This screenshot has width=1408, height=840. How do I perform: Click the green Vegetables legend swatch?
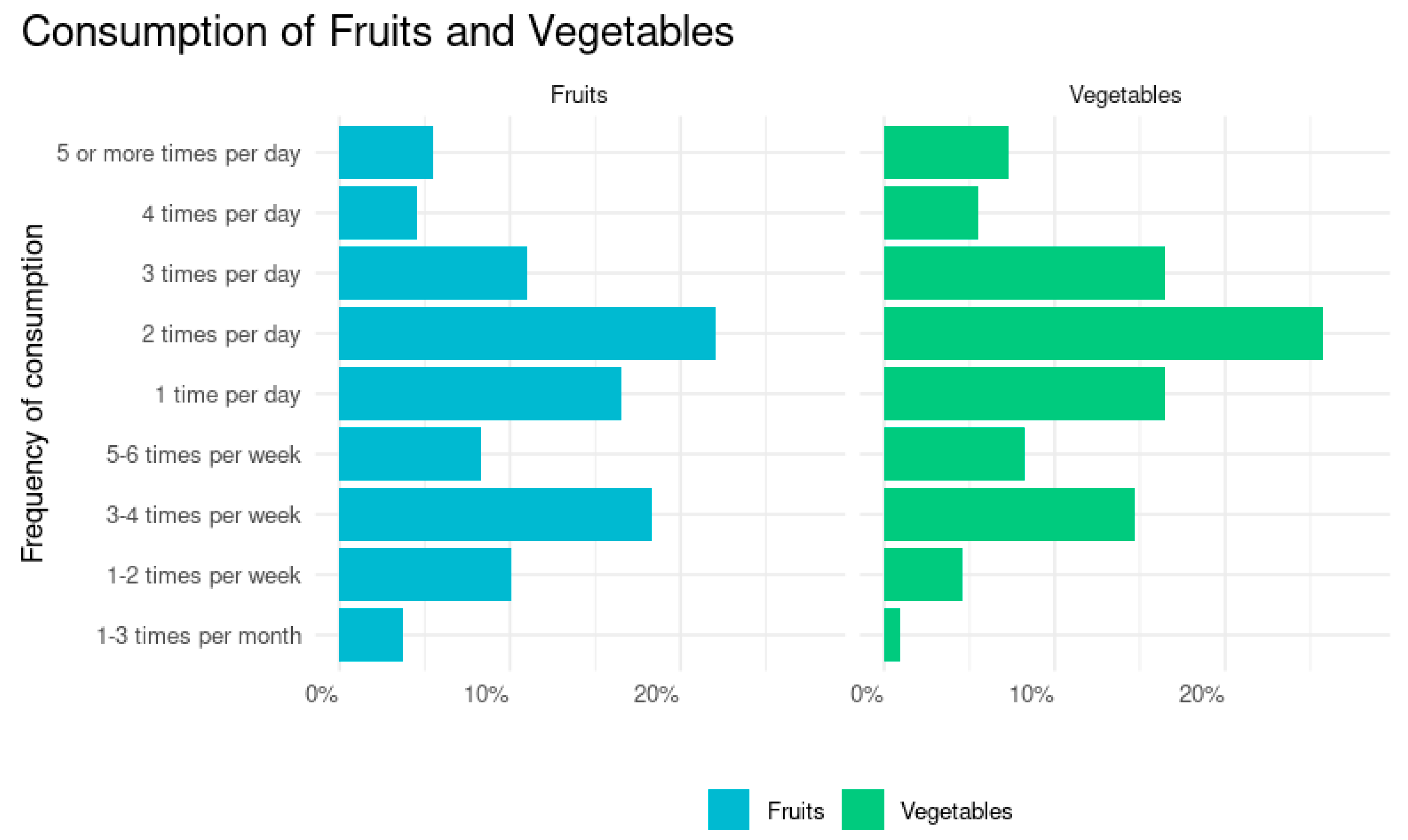tap(862, 810)
